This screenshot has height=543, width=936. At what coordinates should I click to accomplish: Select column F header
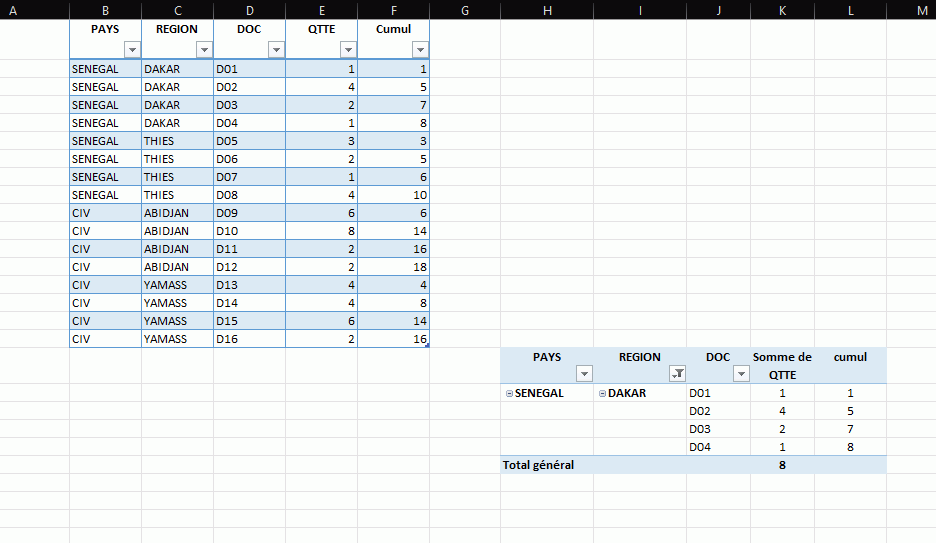tap(393, 10)
